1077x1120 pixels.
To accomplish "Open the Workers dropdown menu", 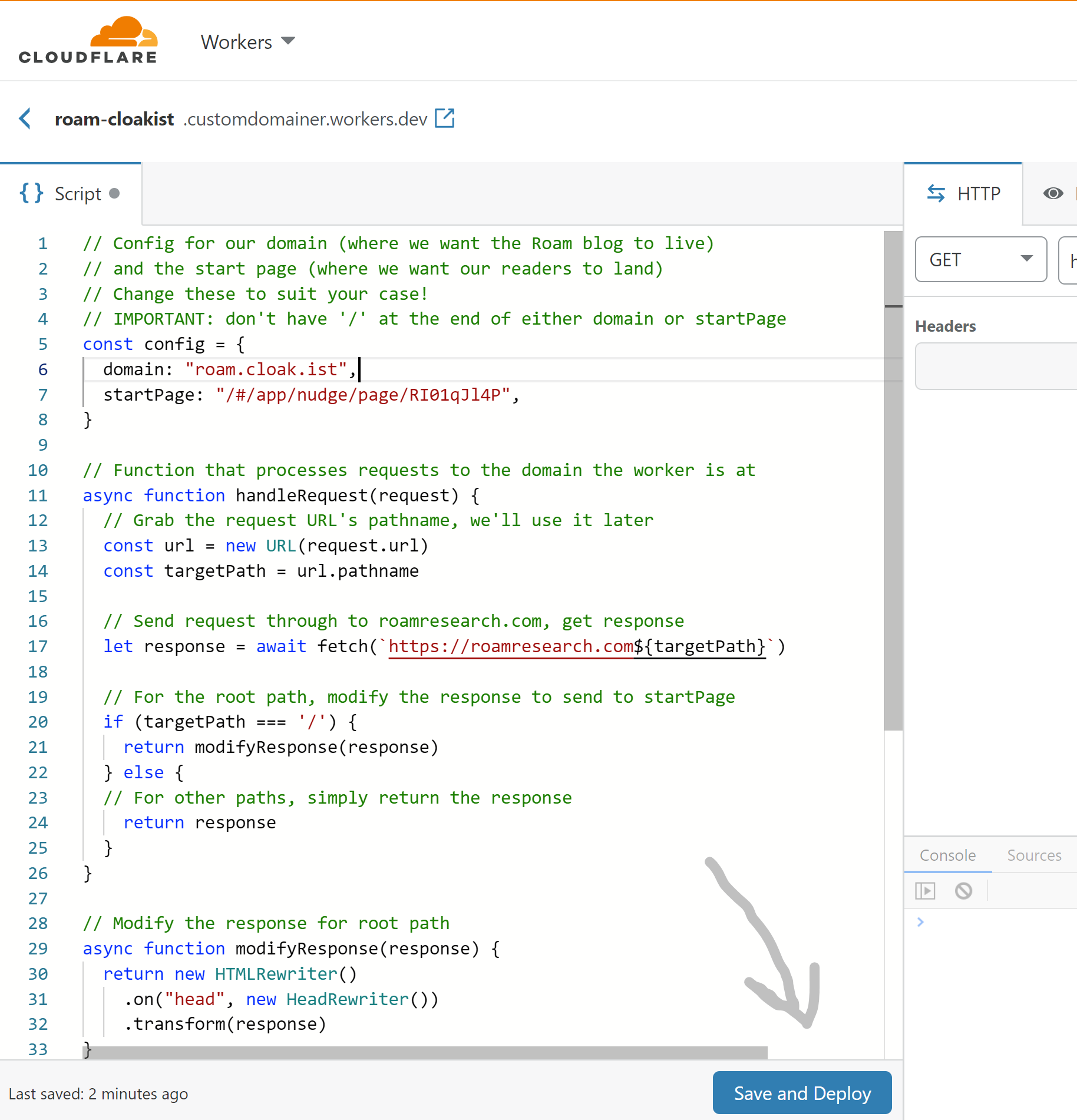I will (x=247, y=42).
